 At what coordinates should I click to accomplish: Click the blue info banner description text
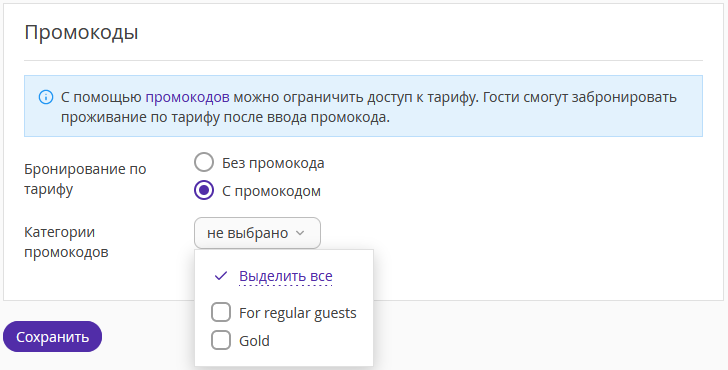tap(369, 107)
